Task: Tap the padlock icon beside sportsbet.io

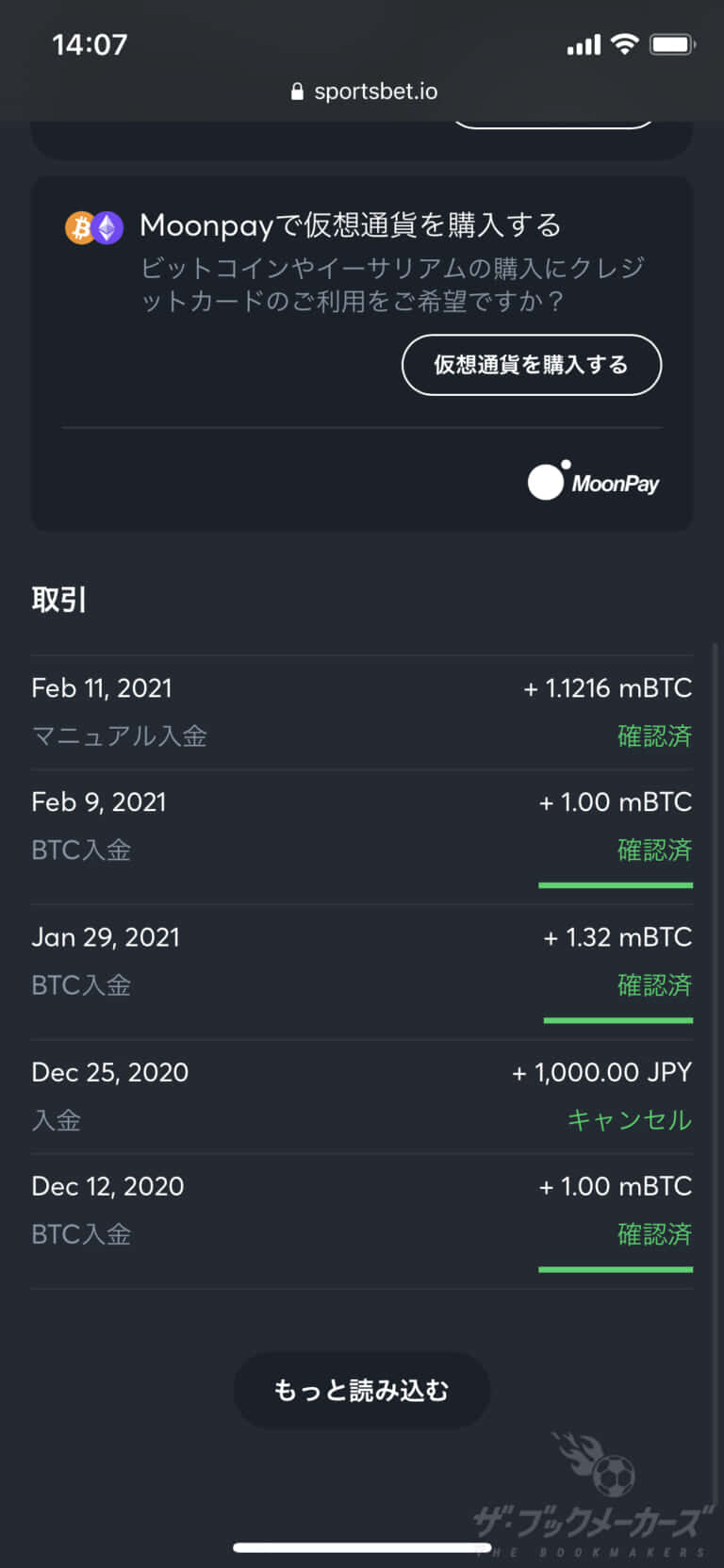Action: [x=297, y=91]
